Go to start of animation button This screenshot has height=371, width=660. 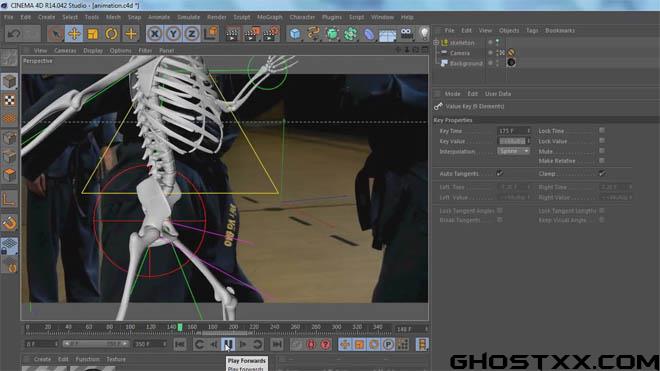180,344
